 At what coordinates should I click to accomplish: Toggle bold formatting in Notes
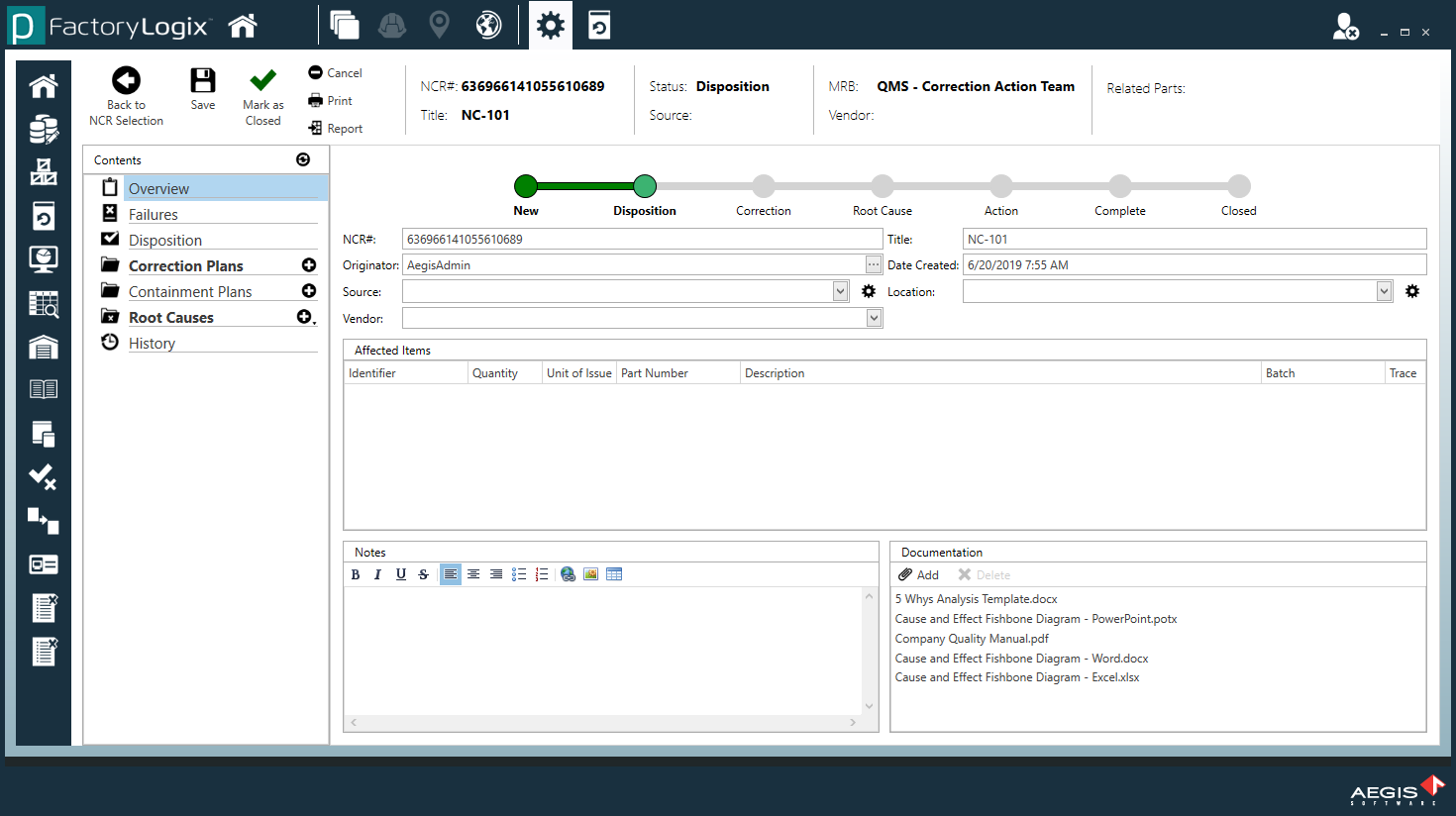tap(356, 574)
